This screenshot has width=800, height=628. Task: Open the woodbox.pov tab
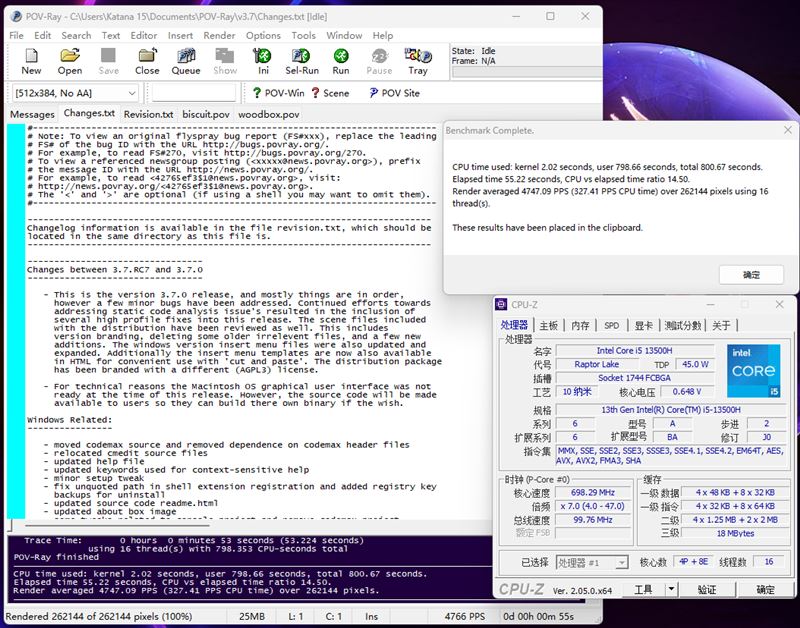[268, 114]
